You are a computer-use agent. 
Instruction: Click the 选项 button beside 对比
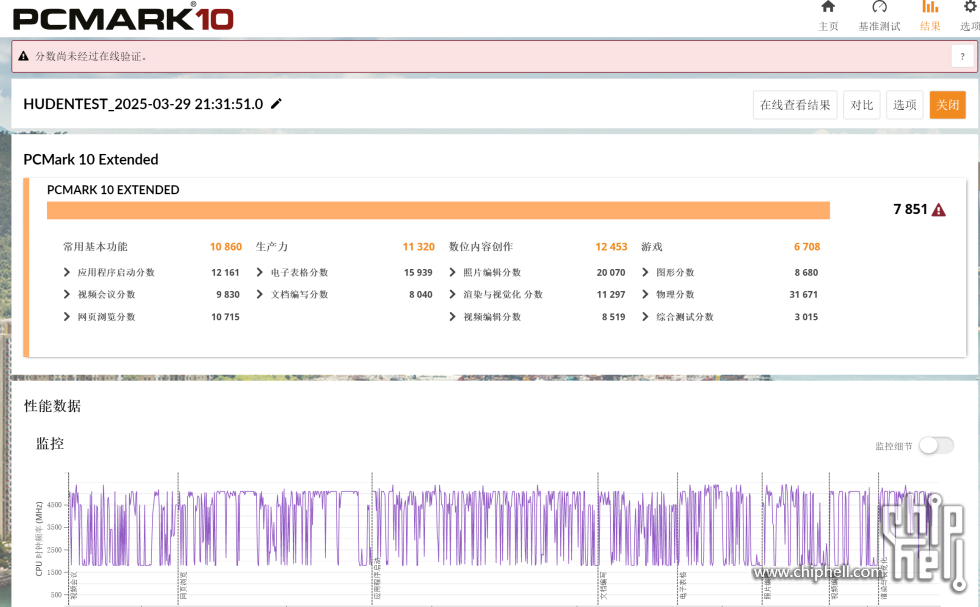(x=904, y=105)
